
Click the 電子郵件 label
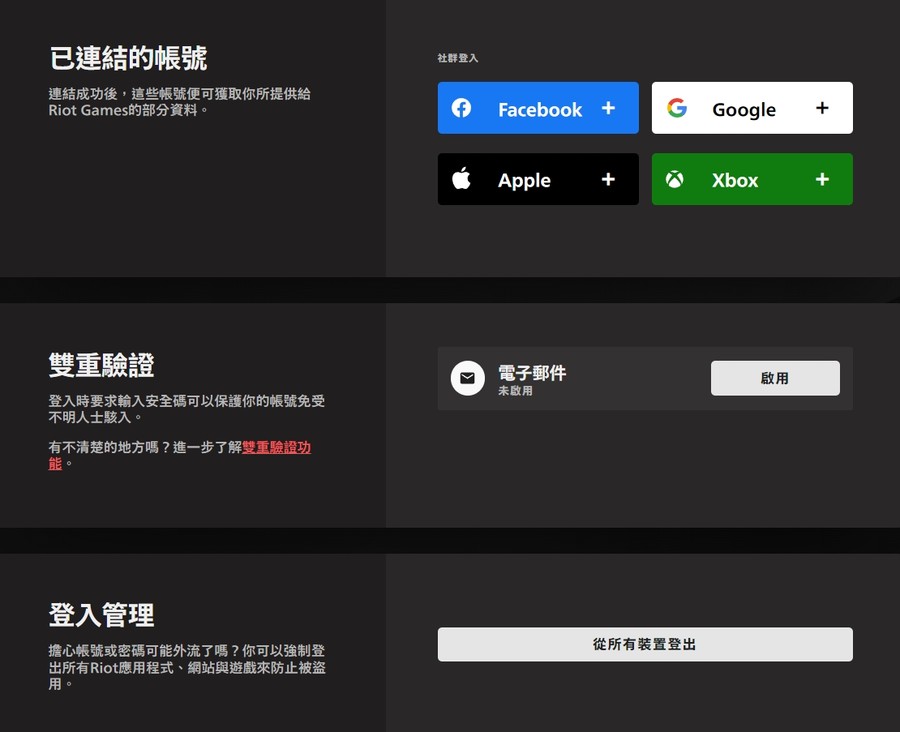[532, 373]
